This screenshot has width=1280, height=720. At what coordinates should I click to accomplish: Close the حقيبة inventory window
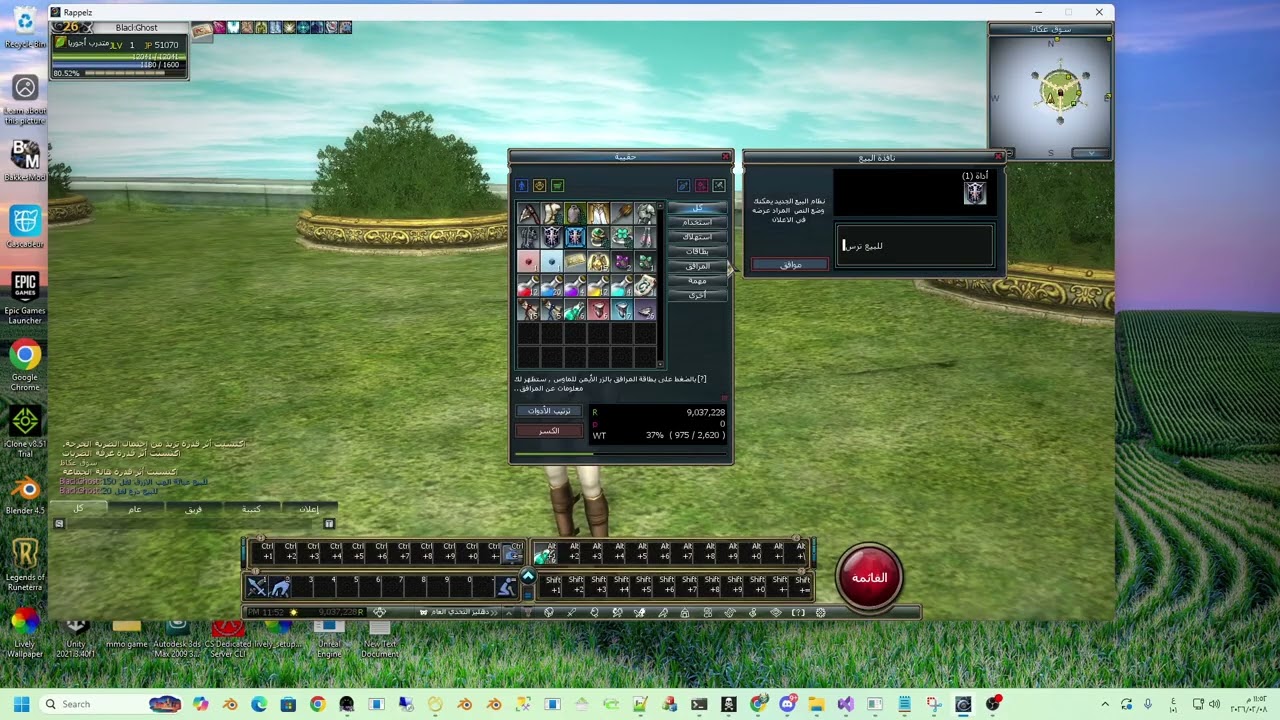(x=726, y=157)
